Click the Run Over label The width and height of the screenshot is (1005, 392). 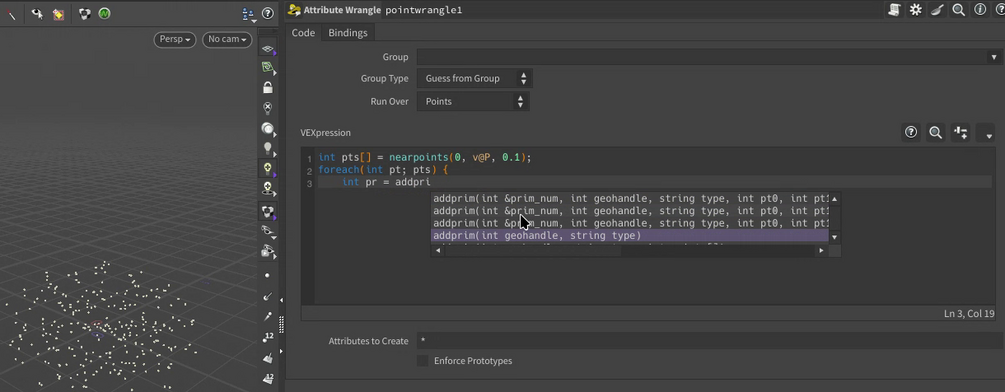coord(389,101)
